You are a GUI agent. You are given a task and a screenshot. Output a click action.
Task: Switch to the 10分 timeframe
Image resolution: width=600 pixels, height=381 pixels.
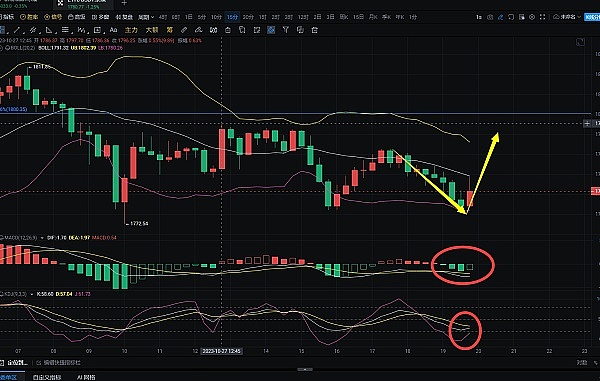pos(217,17)
